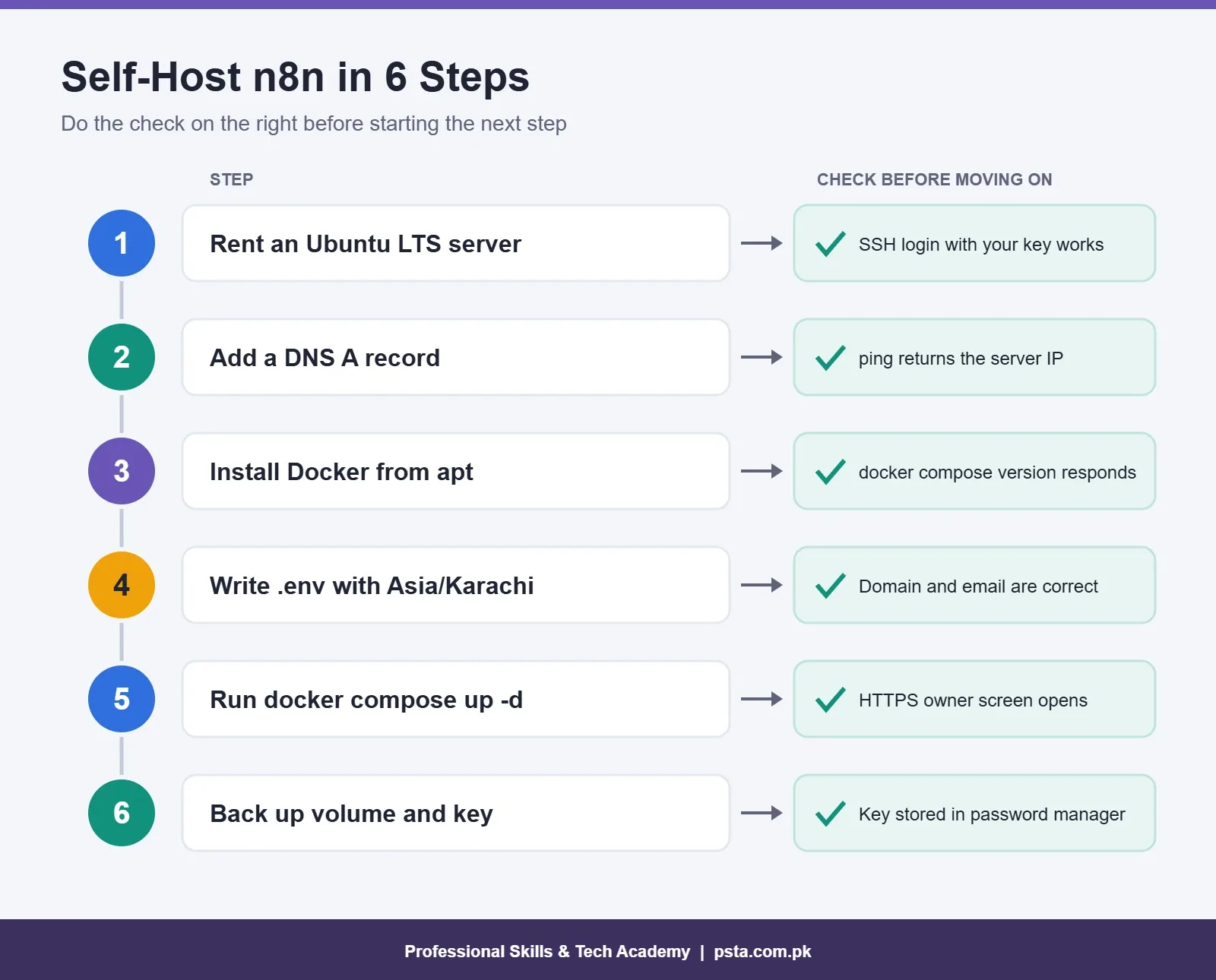Click the checkmark beside docker compose version
Screen dimensions: 1216x980
click(x=830, y=471)
